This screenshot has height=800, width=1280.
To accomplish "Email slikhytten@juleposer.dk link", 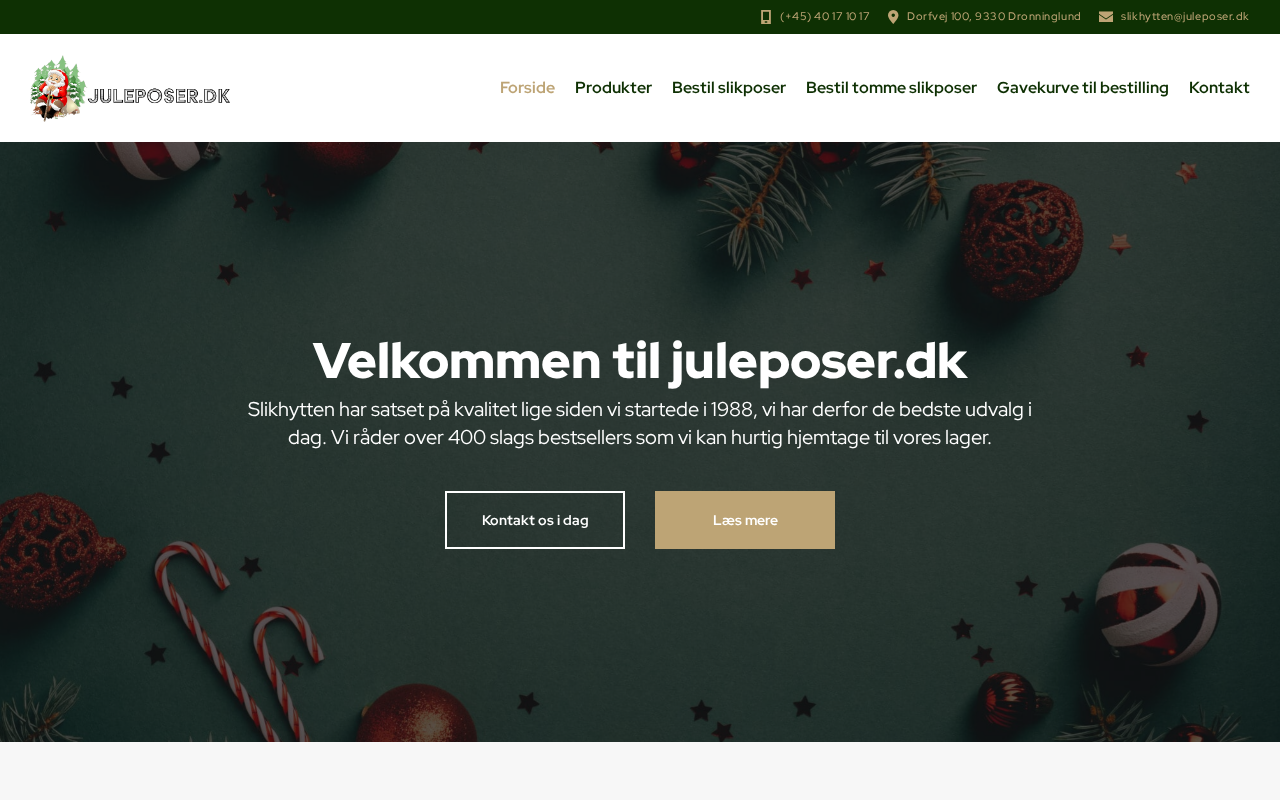I will [1185, 17].
